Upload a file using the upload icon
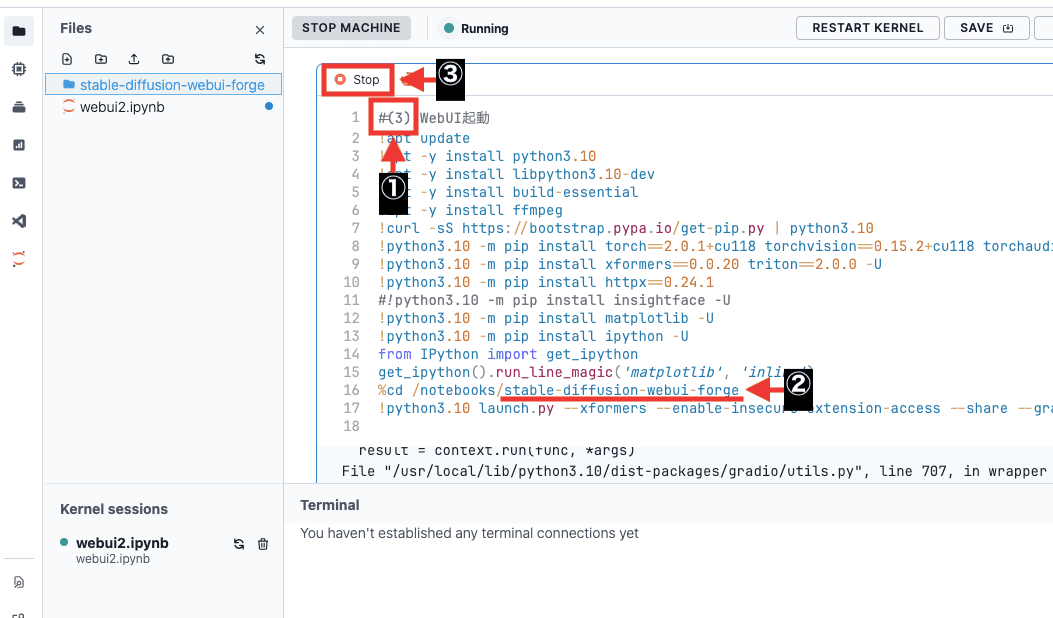 click(x=134, y=60)
